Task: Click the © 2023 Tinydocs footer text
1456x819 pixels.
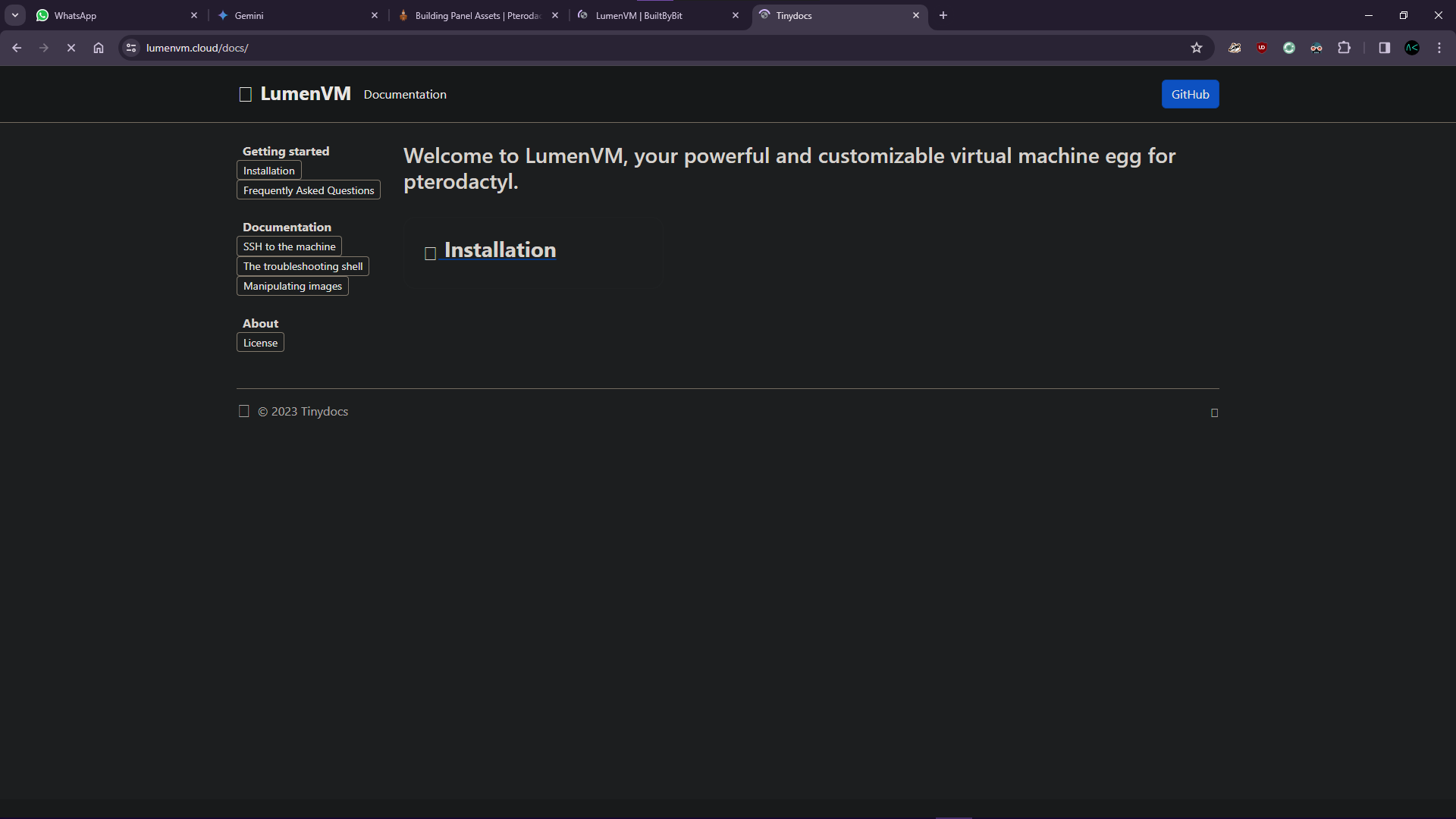Action: click(303, 411)
